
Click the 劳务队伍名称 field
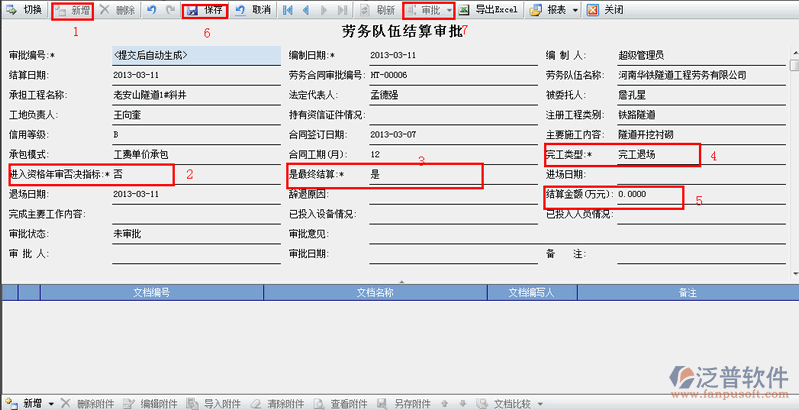point(702,75)
